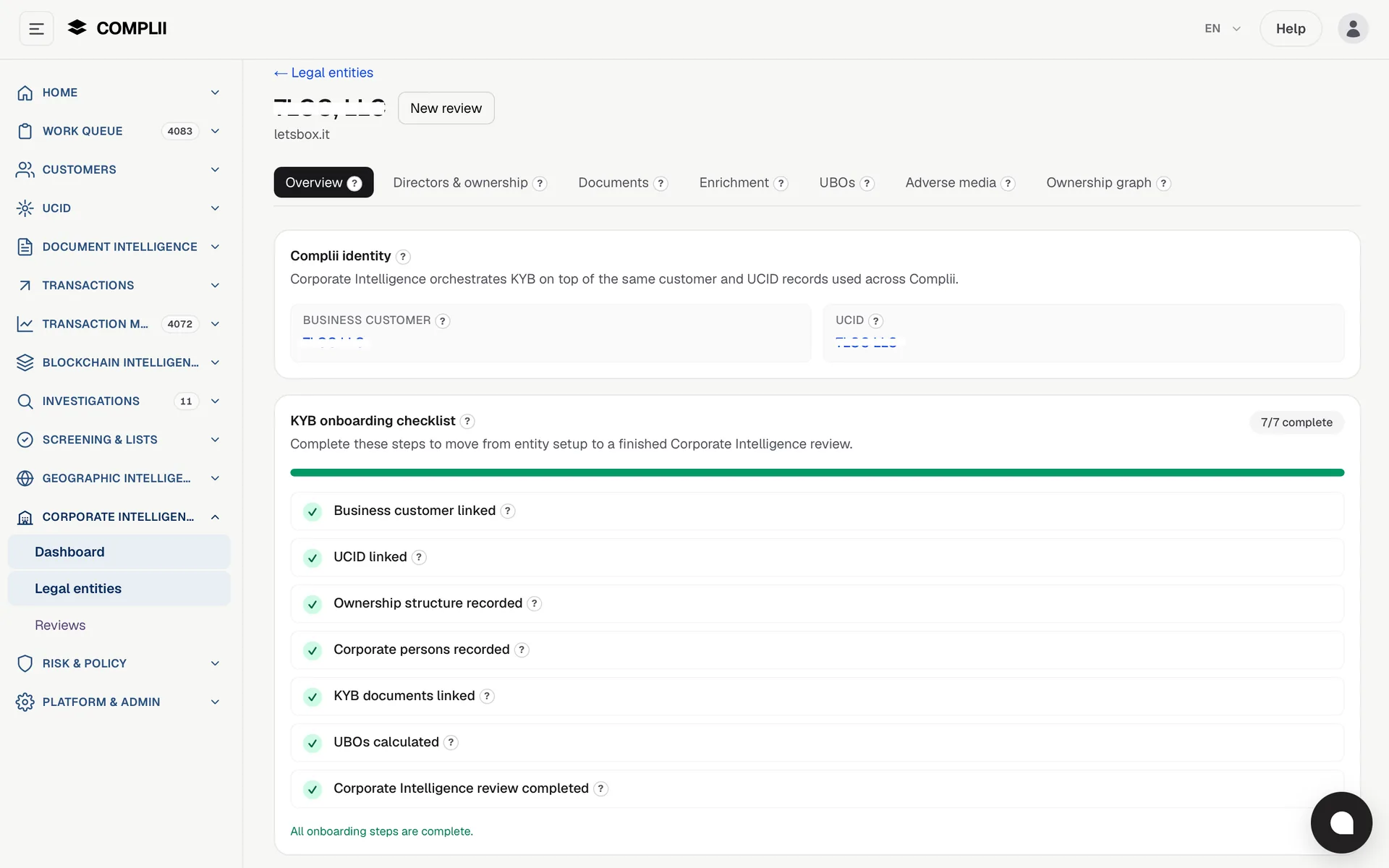Click the help icon beside UCID field
The image size is (1389, 868).
[x=875, y=320]
